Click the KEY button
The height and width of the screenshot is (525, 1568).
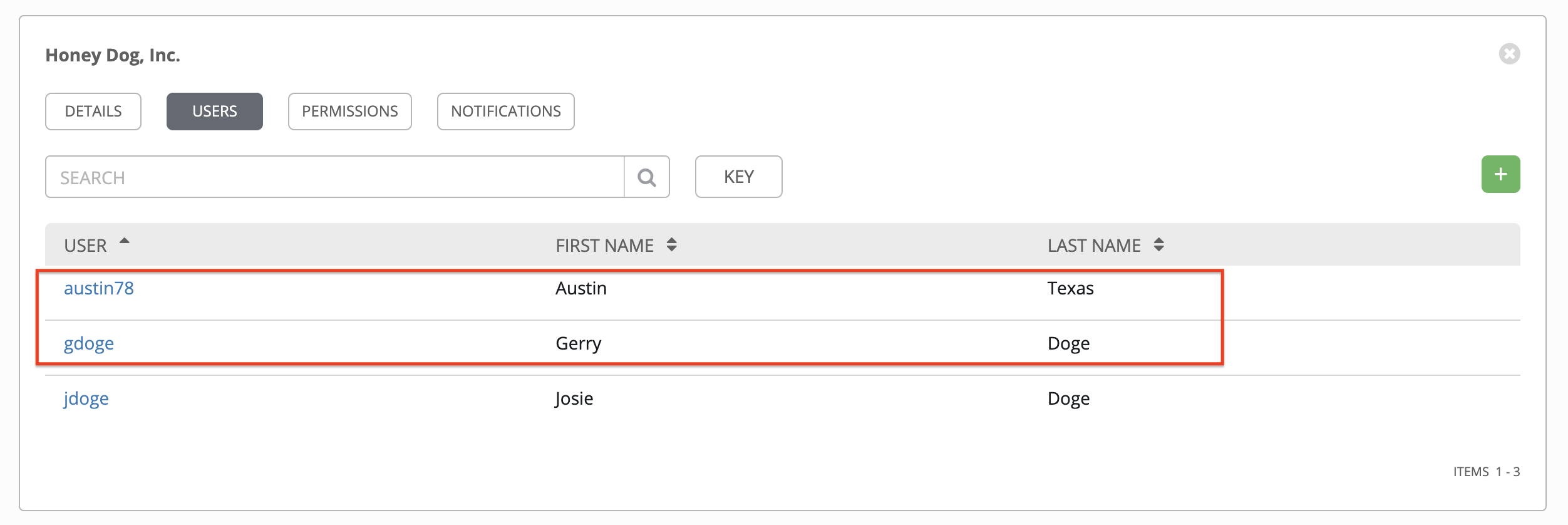(739, 177)
